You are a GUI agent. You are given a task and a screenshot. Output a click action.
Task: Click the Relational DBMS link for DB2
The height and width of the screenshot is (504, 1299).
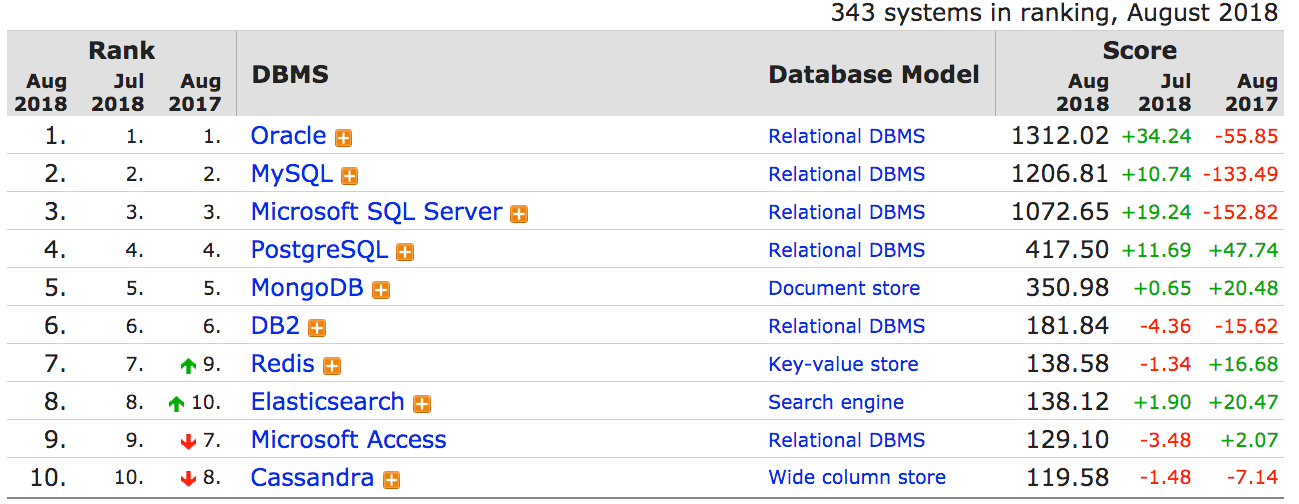847,326
